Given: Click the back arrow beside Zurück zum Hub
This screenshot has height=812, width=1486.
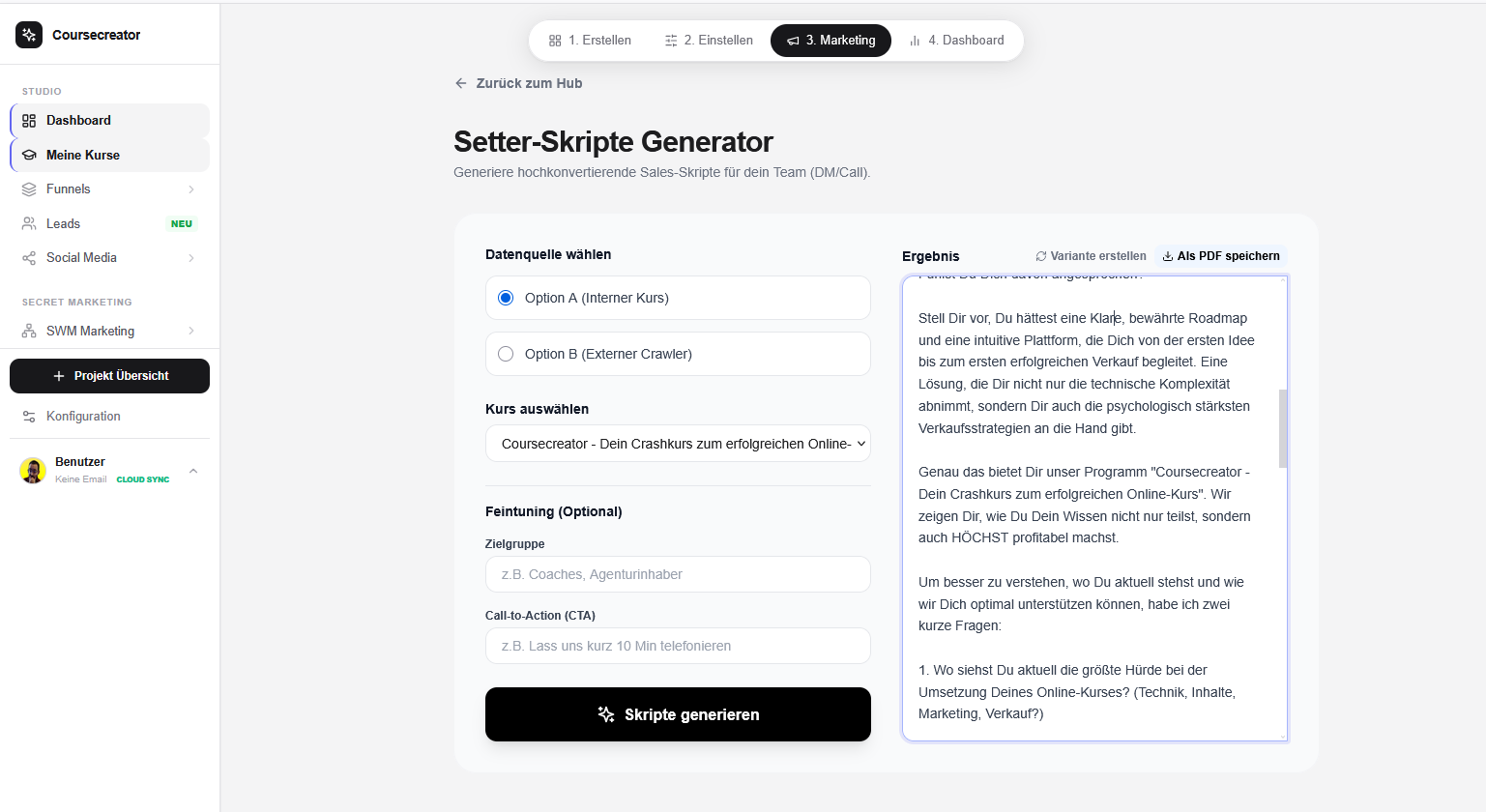Looking at the screenshot, I should click(x=461, y=83).
